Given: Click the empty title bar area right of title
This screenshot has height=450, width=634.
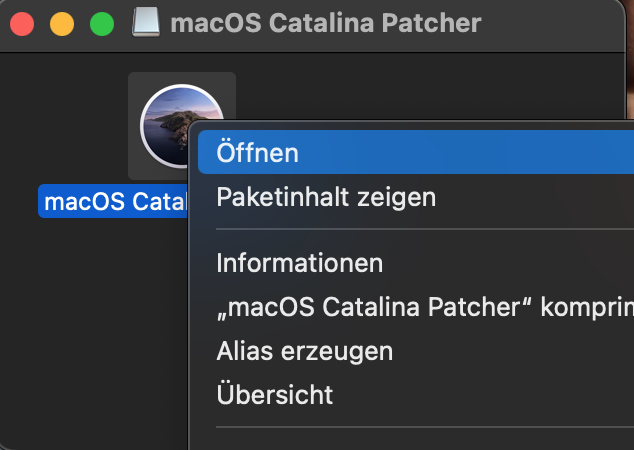Looking at the screenshot, I should click(560, 23).
